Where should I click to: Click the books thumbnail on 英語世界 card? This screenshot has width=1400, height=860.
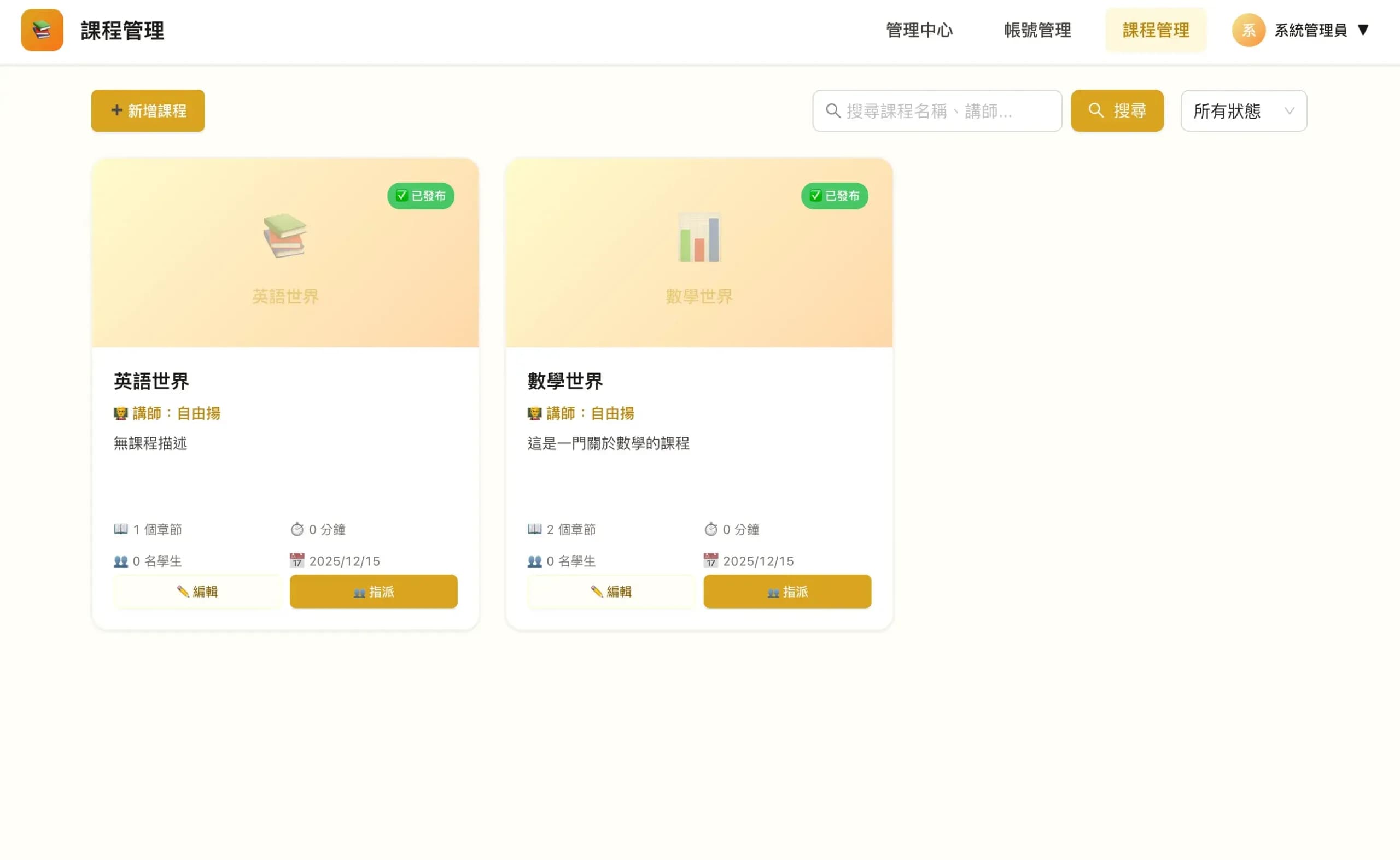[285, 237]
